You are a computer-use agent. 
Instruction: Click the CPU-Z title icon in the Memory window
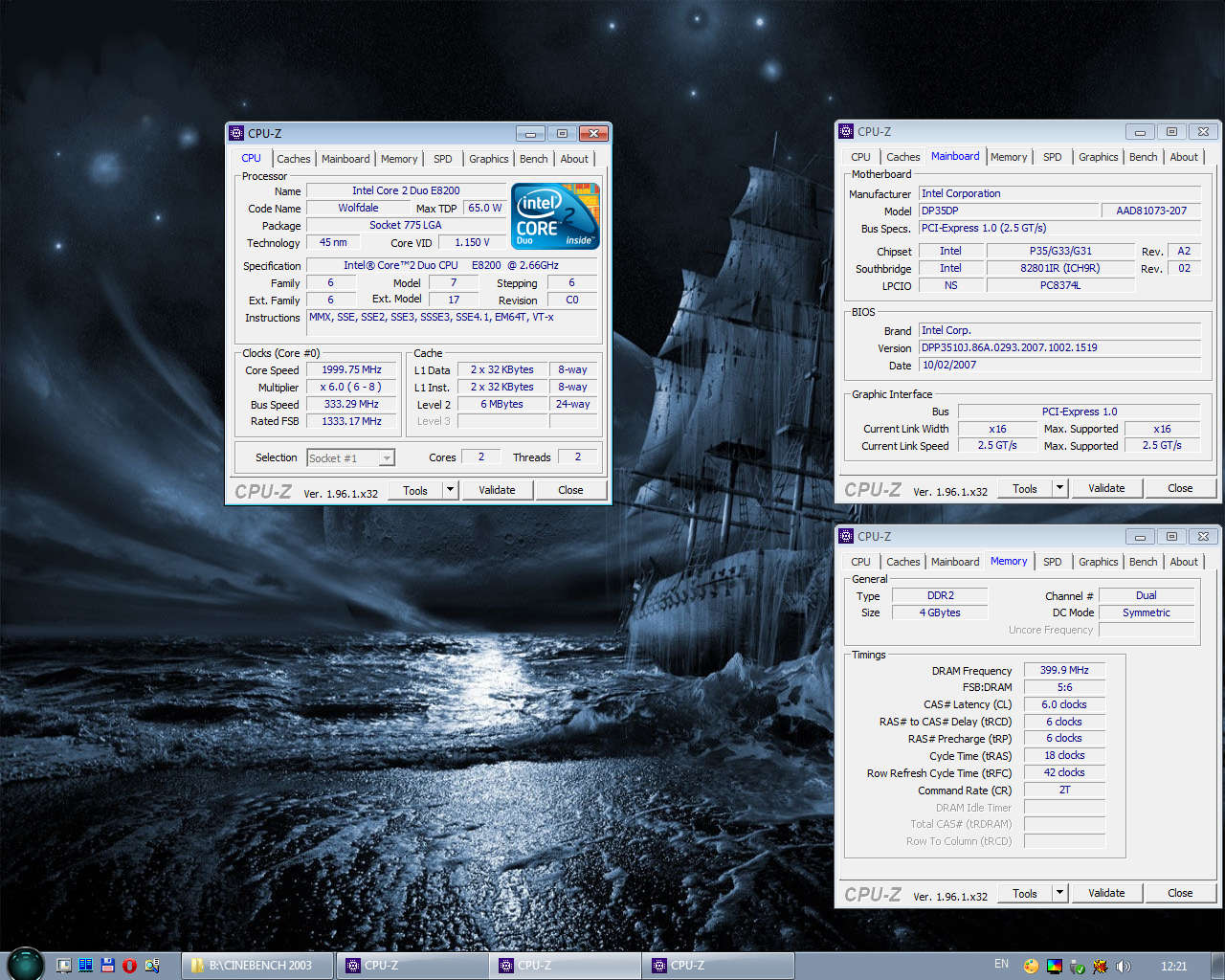click(846, 537)
